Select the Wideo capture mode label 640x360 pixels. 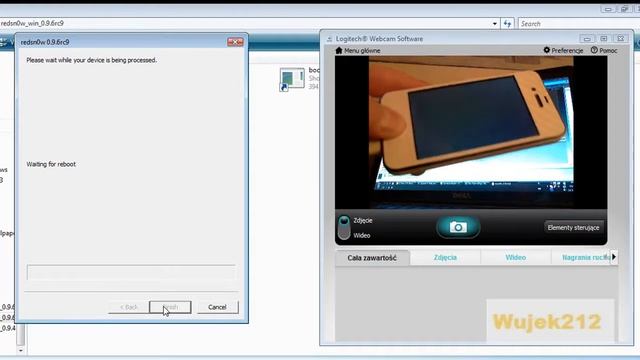click(x=362, y=236)
